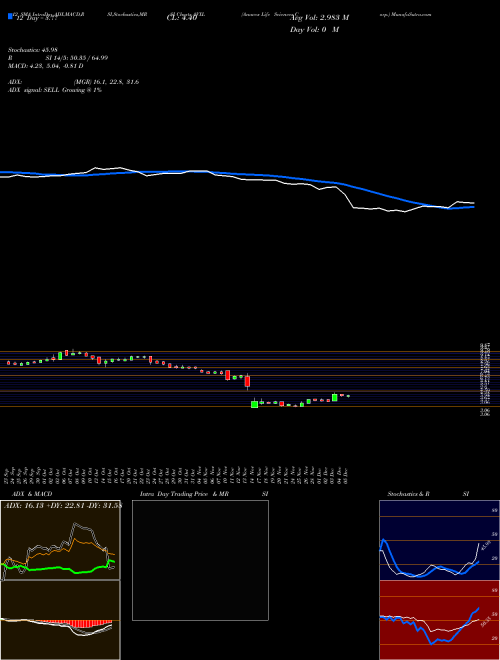Click the MACD histogram red bars
The image size is (500, 660).
click(76, 624)
